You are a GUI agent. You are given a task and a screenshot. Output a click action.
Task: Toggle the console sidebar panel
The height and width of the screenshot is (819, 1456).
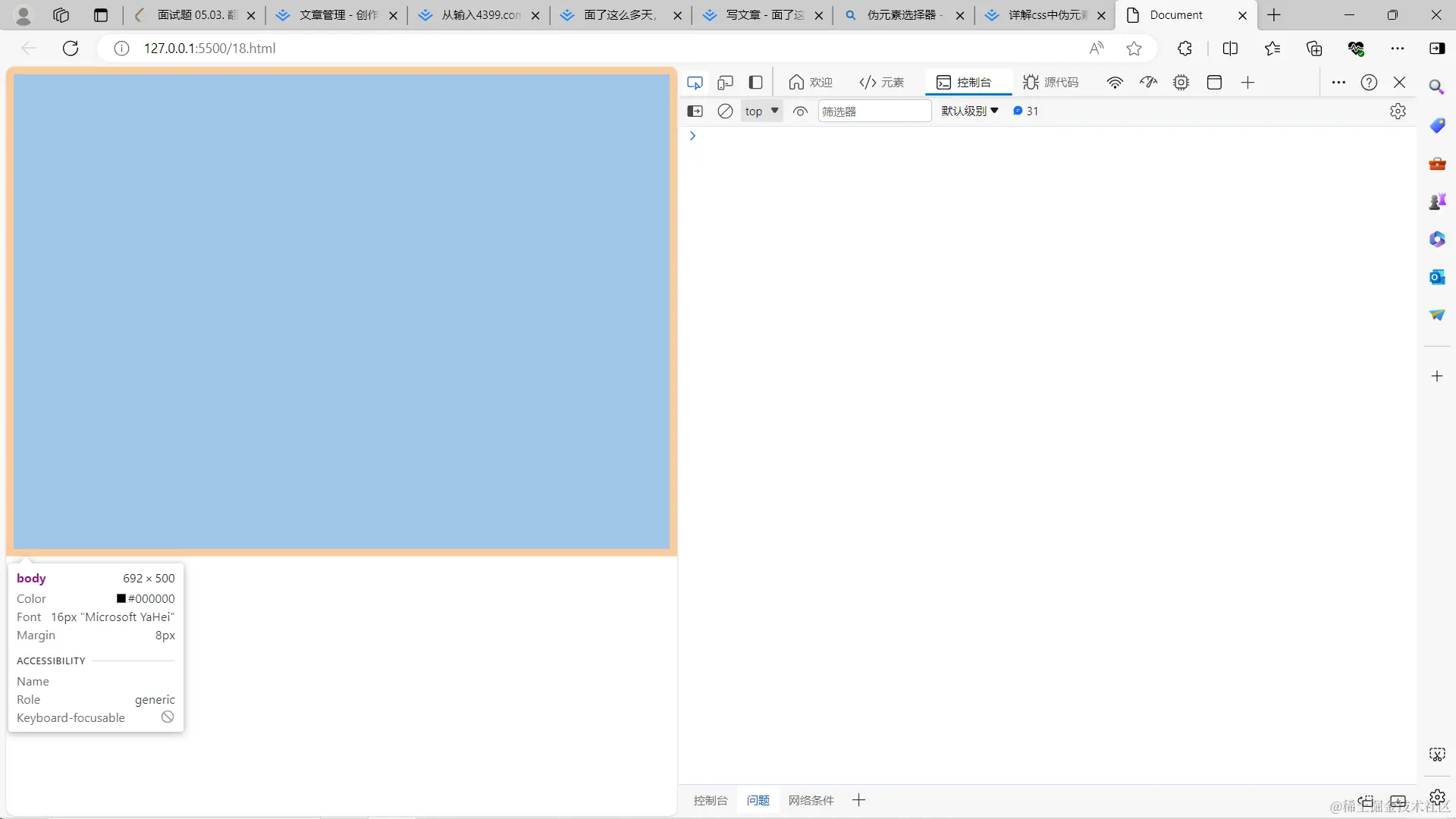click(x=695, y=111)
